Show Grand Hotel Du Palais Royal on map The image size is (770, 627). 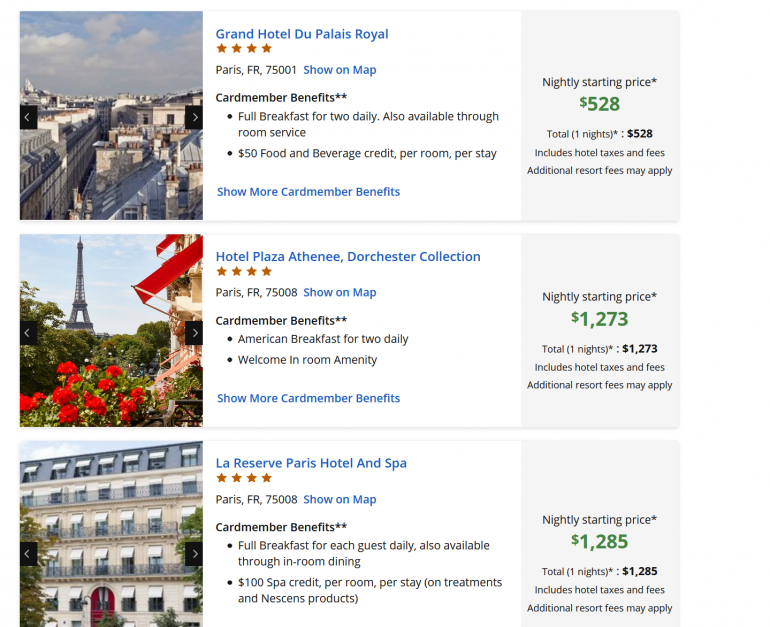(x=340, y=70)
